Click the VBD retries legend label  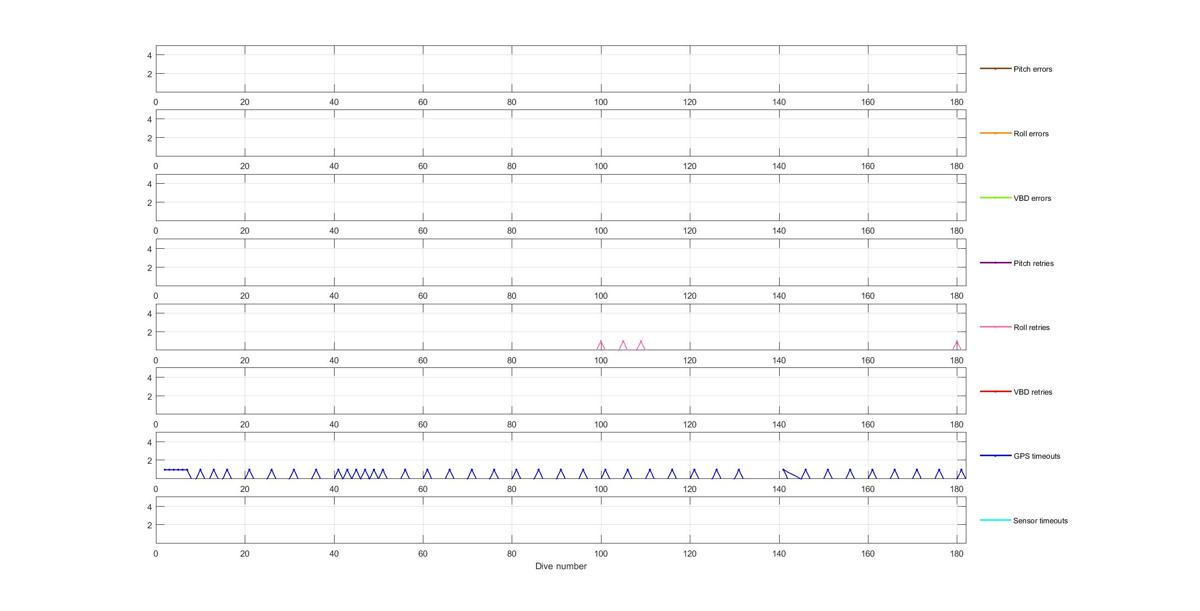point(1033,392)
